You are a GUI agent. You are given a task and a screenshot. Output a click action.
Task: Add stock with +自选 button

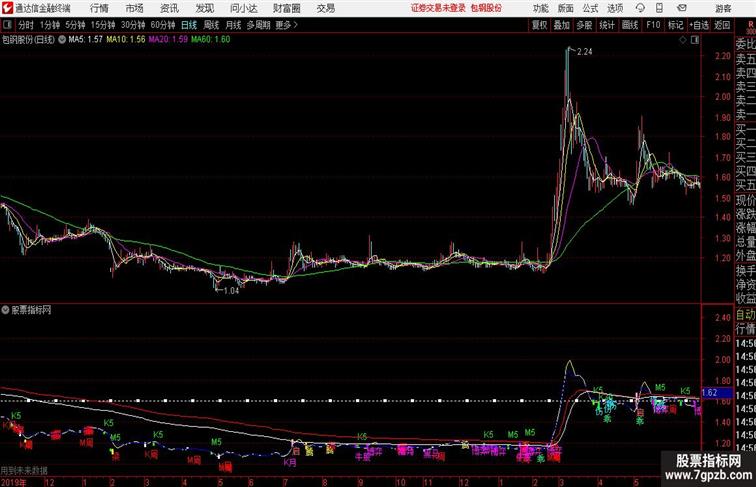coord(699,25)
